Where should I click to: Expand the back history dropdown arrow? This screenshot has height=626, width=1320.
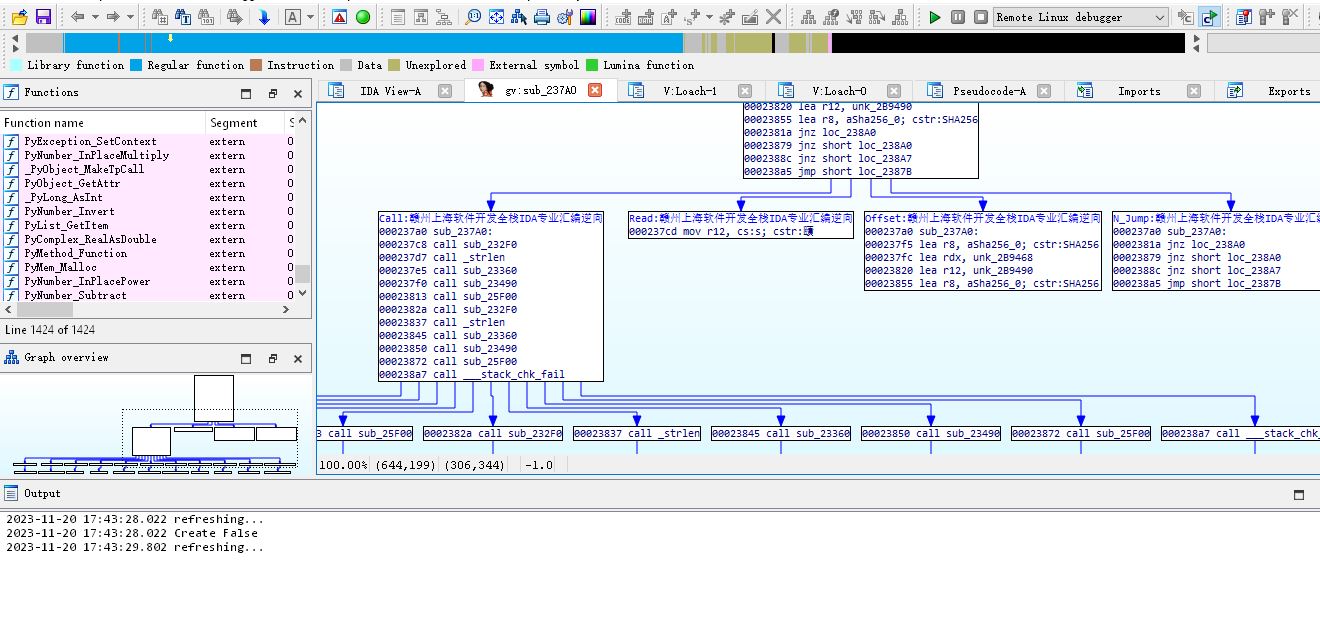coord(94,17)
